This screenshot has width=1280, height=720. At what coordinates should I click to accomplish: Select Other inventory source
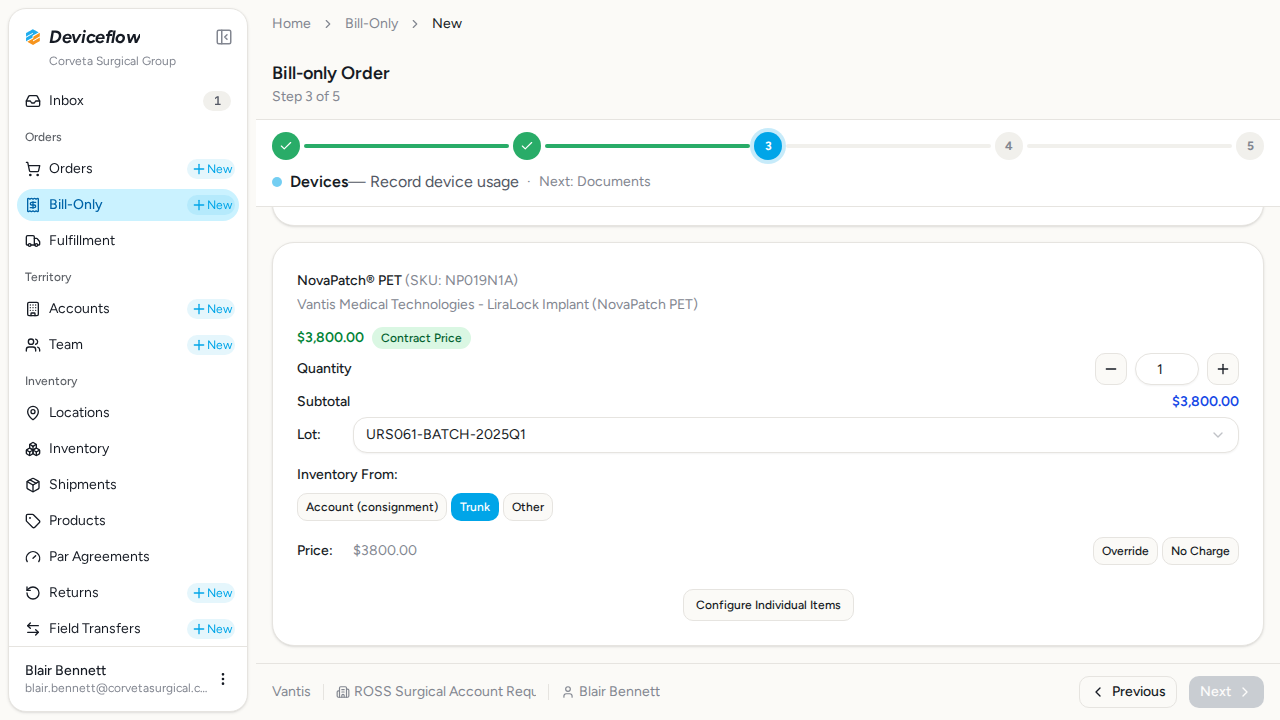pos(528,507)
